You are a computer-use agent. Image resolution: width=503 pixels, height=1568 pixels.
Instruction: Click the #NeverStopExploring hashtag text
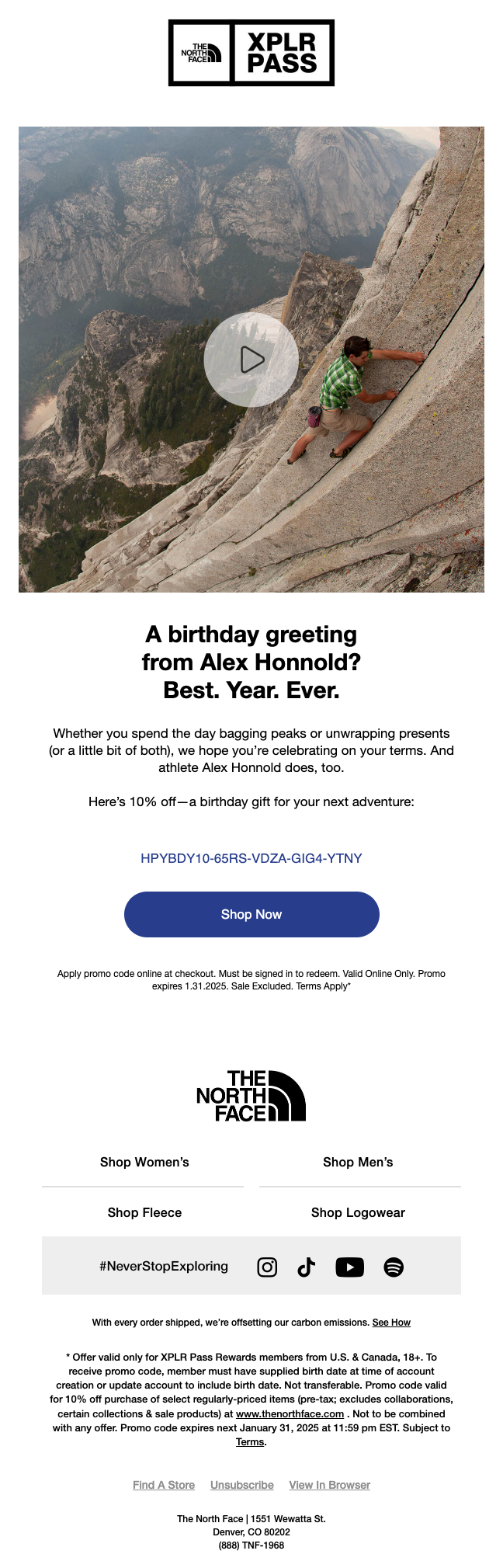tap(164, 1266)
